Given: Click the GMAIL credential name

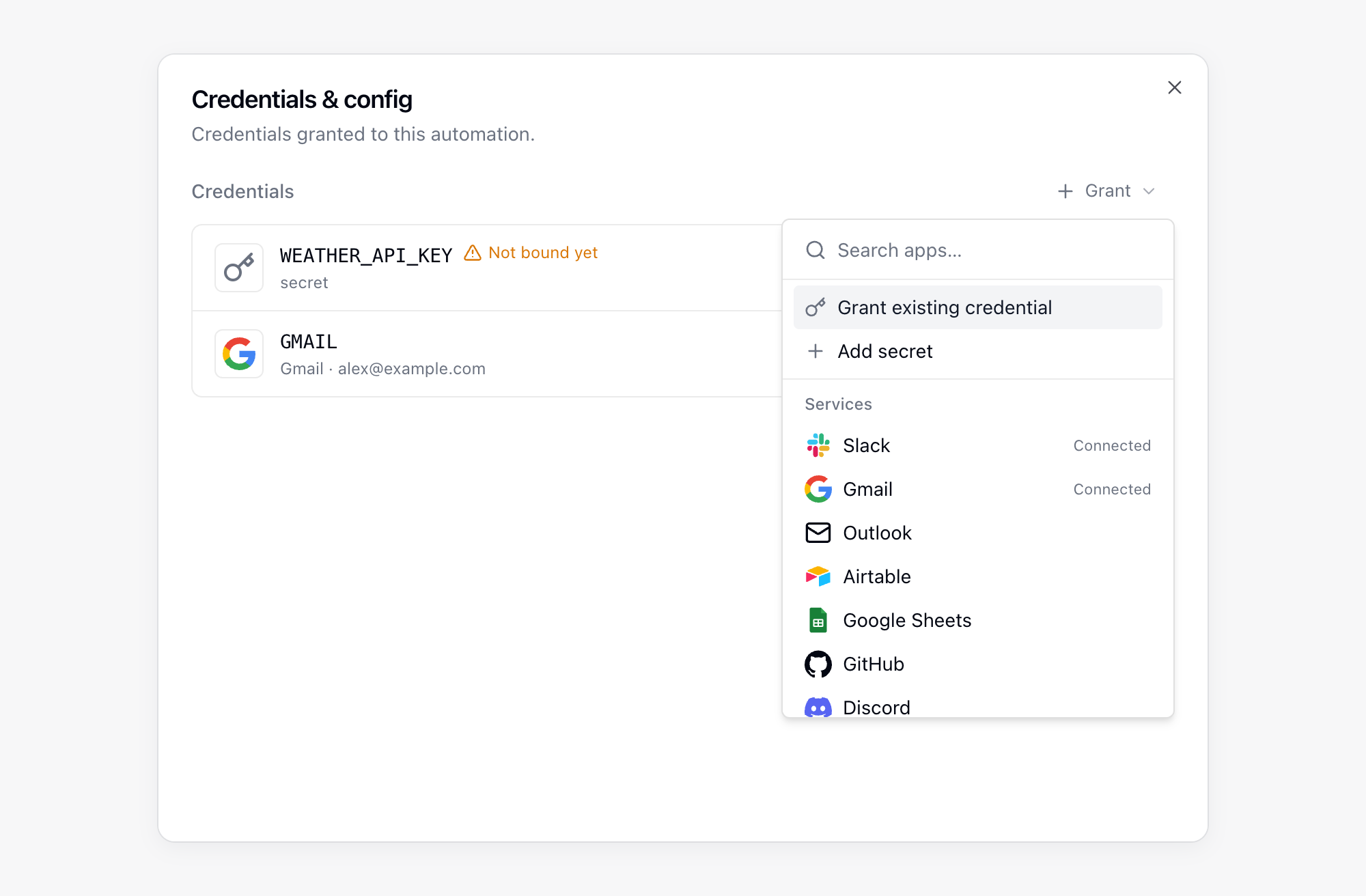Looking at the screenshot, I should [x=309, y=341].
